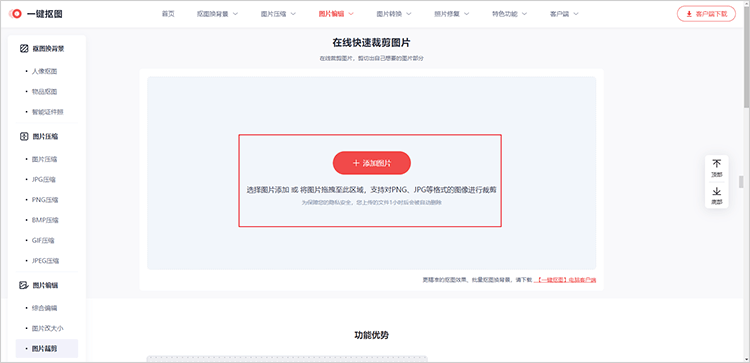Open 物品抠图 from the sidebar
This screenshot has height=363, width=750.
(44, 91)
